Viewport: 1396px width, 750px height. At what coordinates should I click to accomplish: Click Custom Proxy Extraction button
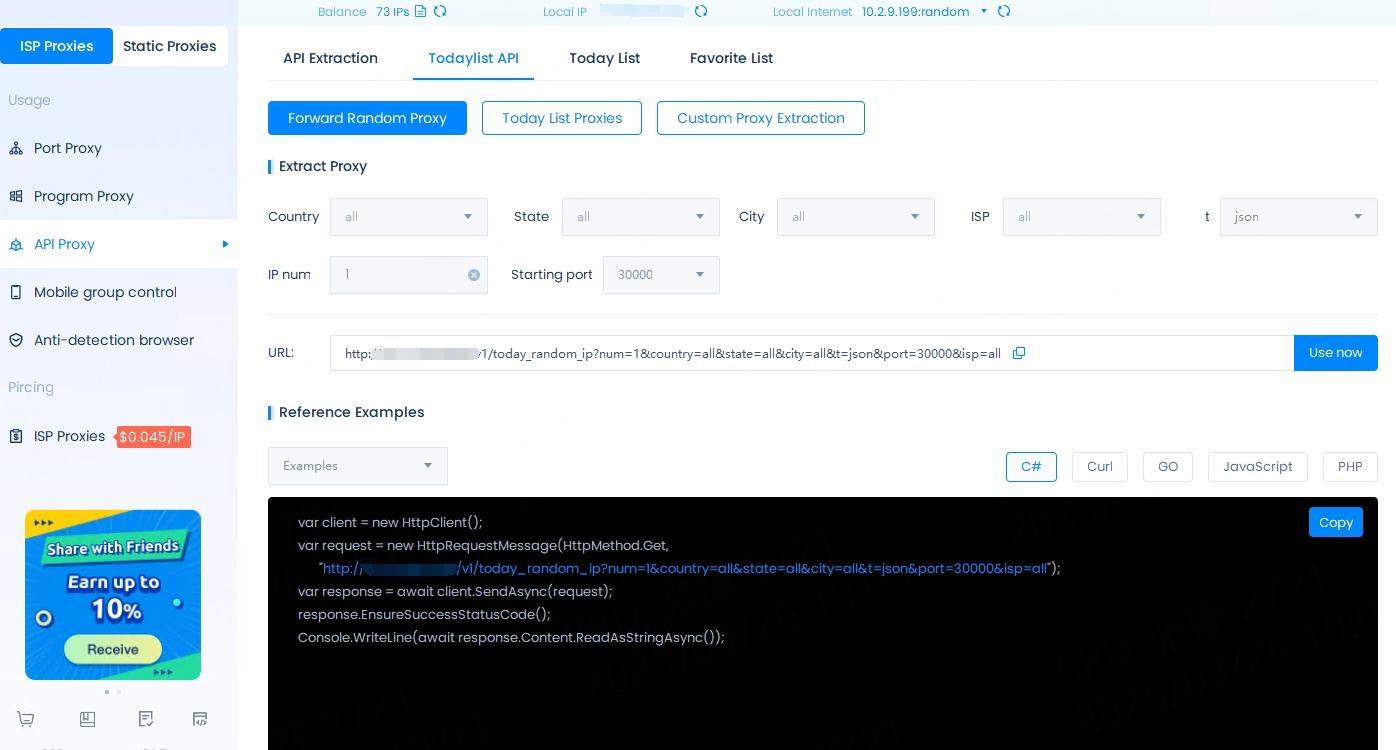coord(760,118)
